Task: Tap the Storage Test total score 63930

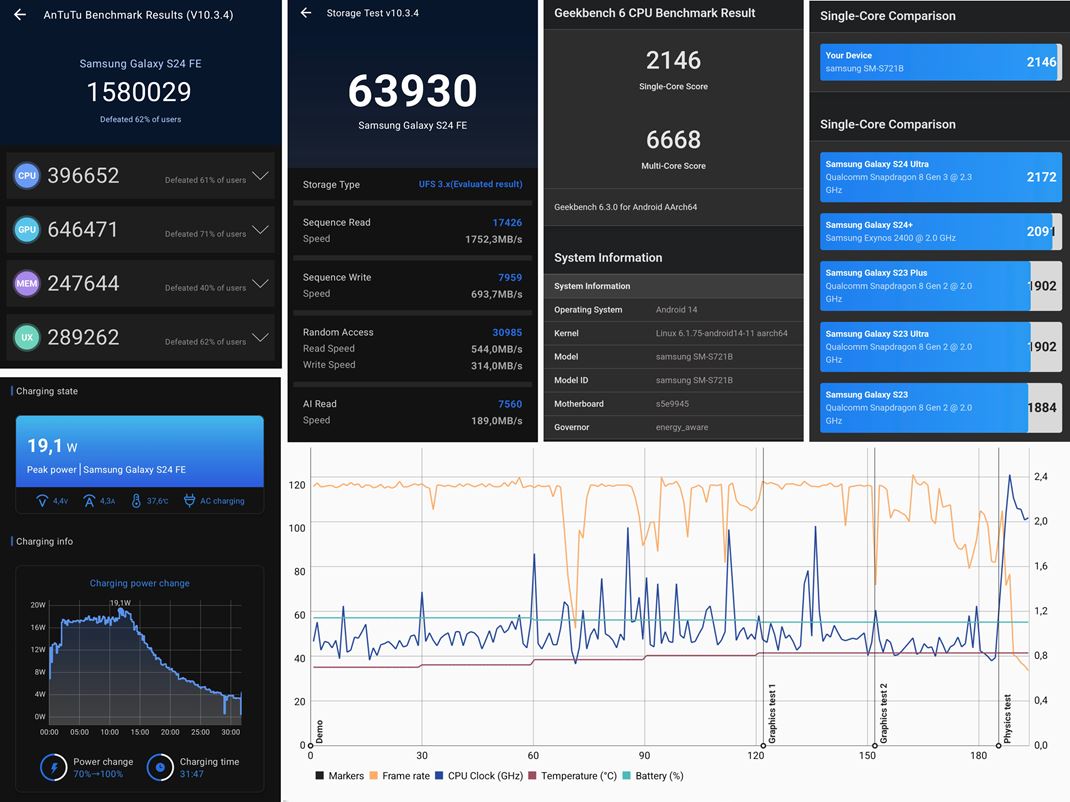Action: [x=412, y=91]
